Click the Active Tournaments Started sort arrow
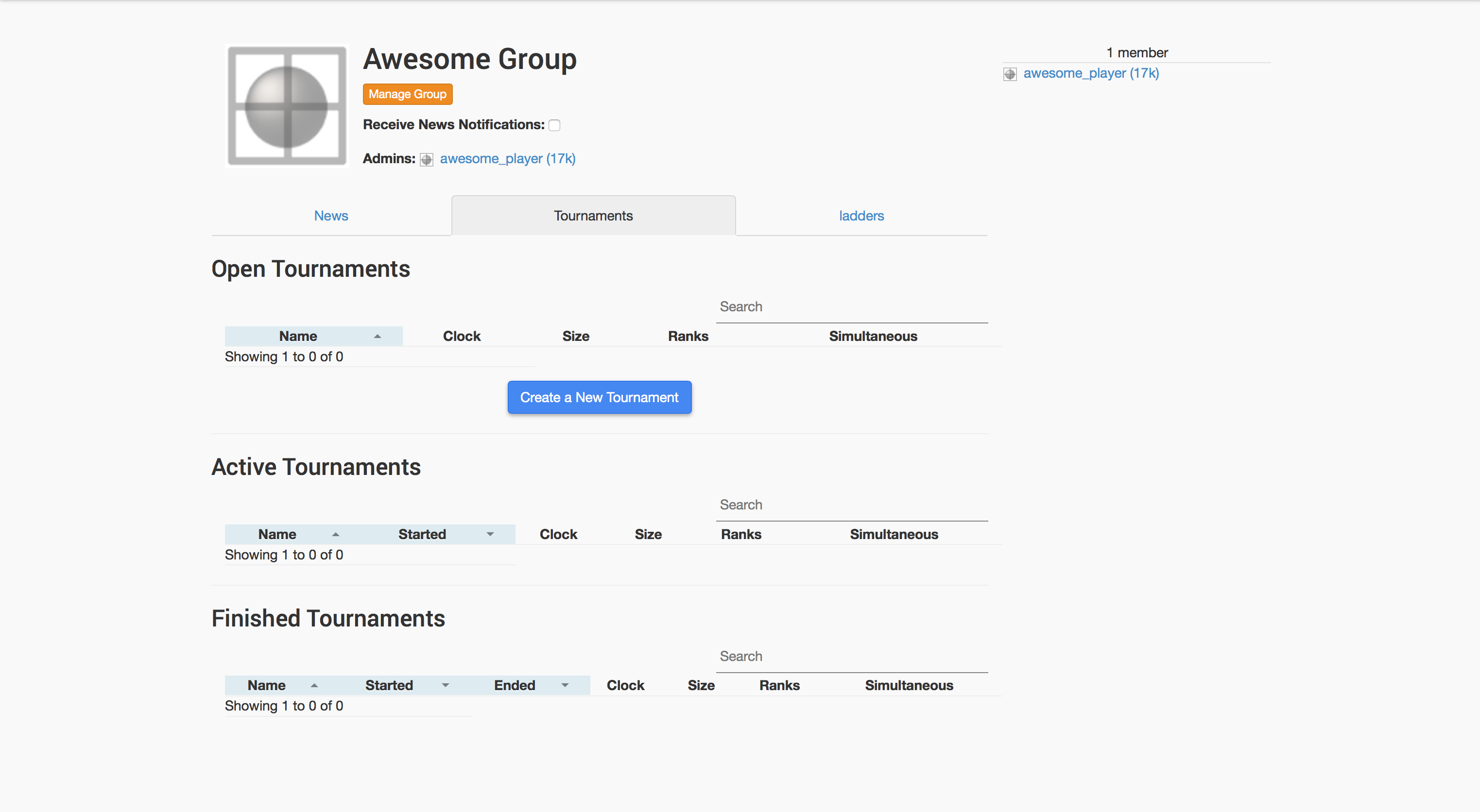Viewport: 1480px width, 812px height. (490, 535)
